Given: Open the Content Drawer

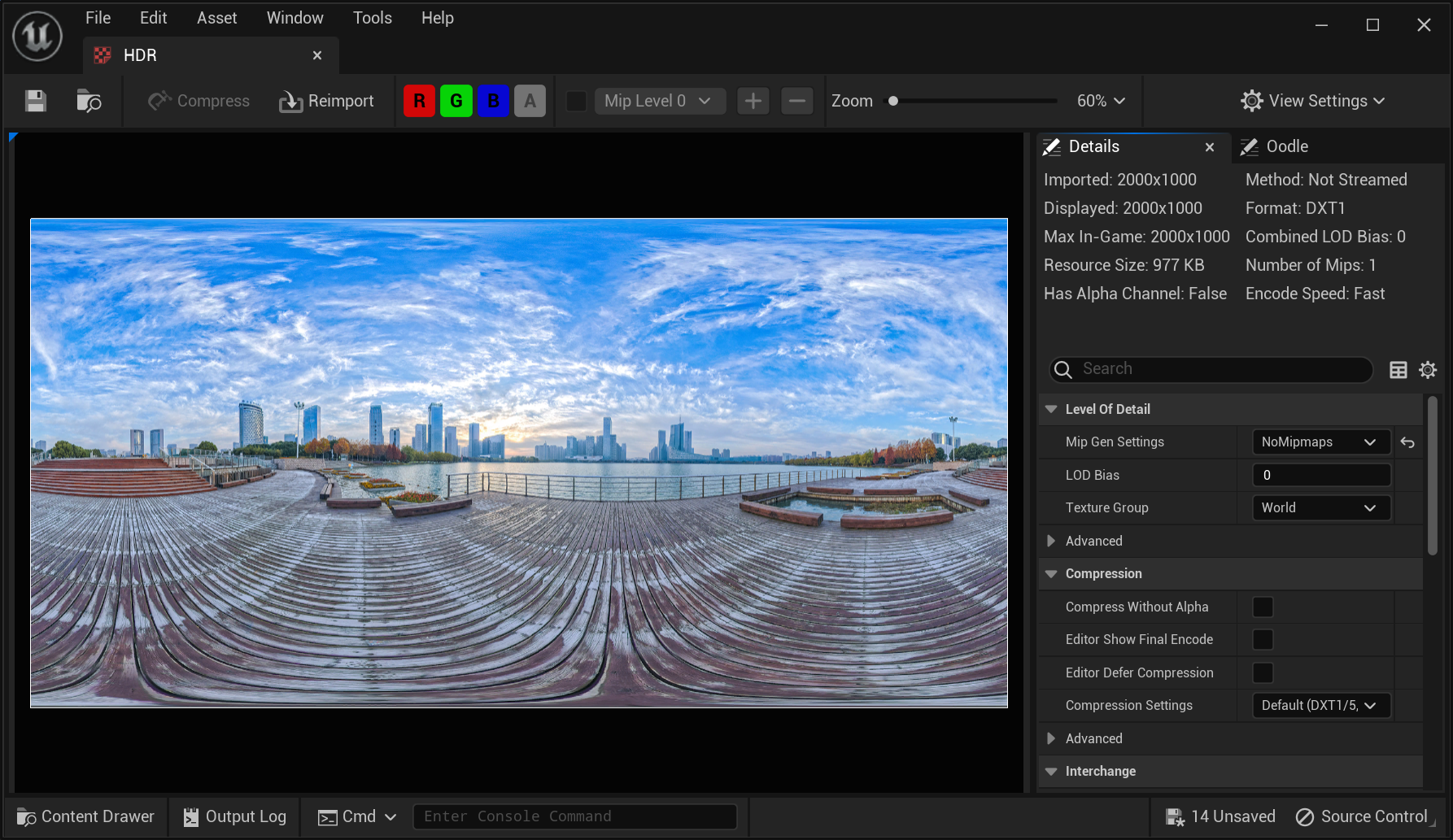Looking at the screenshot, I should point(85,816).
